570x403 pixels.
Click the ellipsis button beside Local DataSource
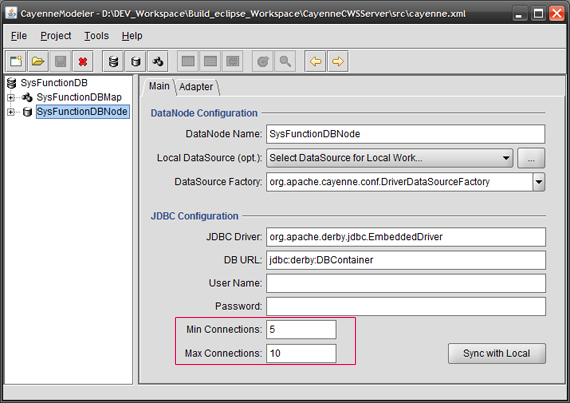coord(531,158)
